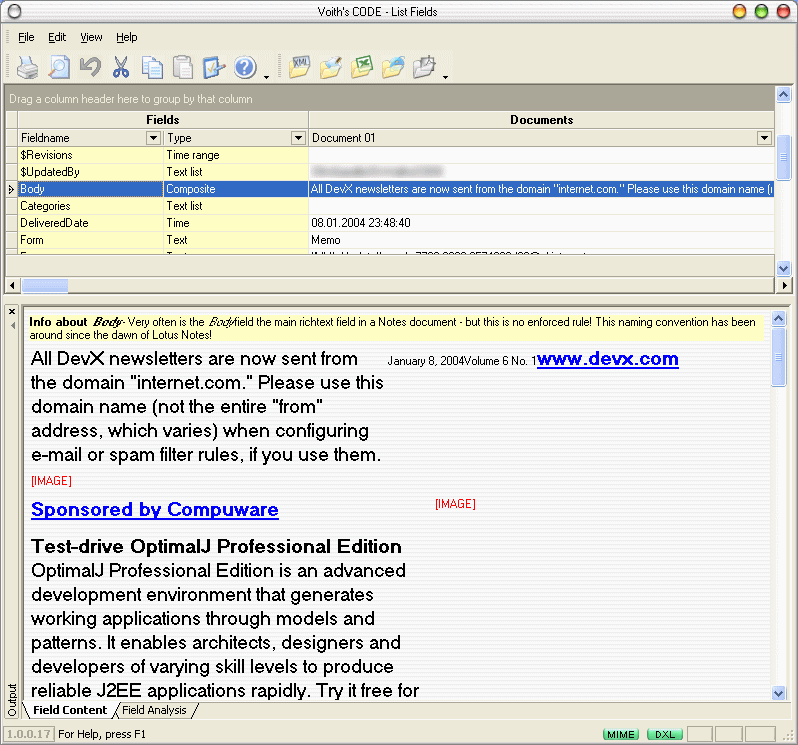The image size is (798, 745).
Task: Click the Print toolbar icon
Action: pyautogui.click(x=27, y=67)
